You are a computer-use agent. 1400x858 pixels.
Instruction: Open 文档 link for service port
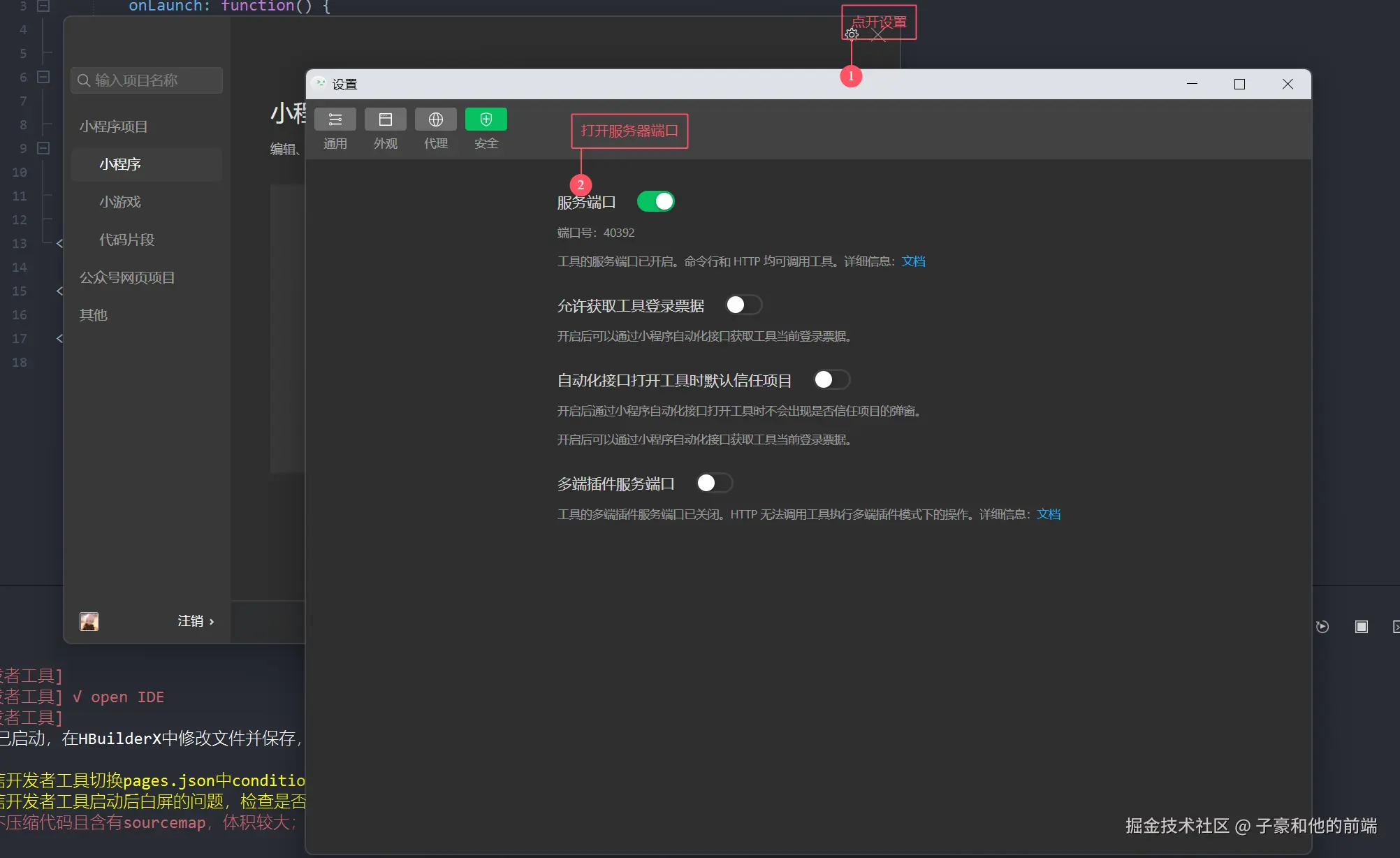click(x=913, y=261)
